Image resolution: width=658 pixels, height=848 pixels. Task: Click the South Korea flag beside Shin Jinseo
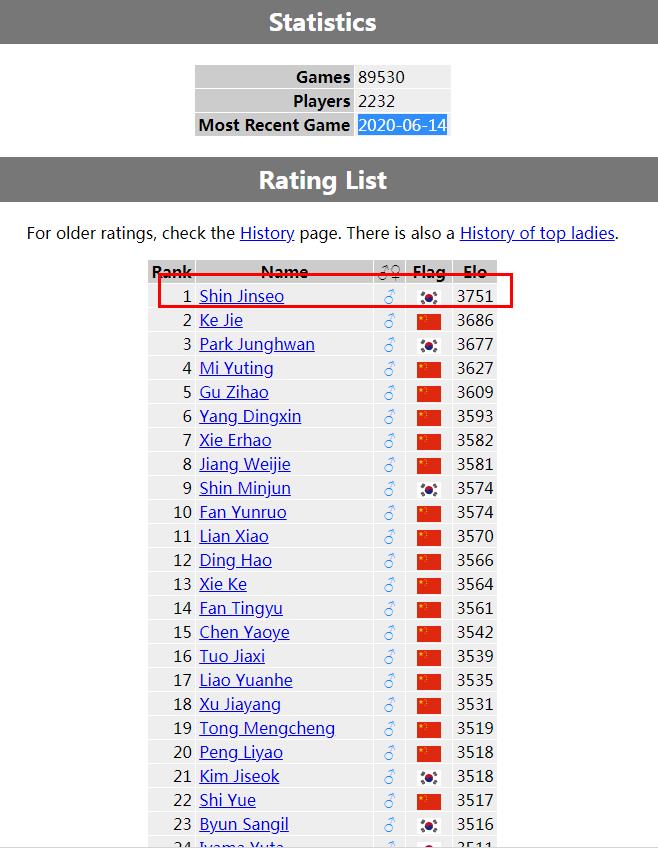(429, 297)
